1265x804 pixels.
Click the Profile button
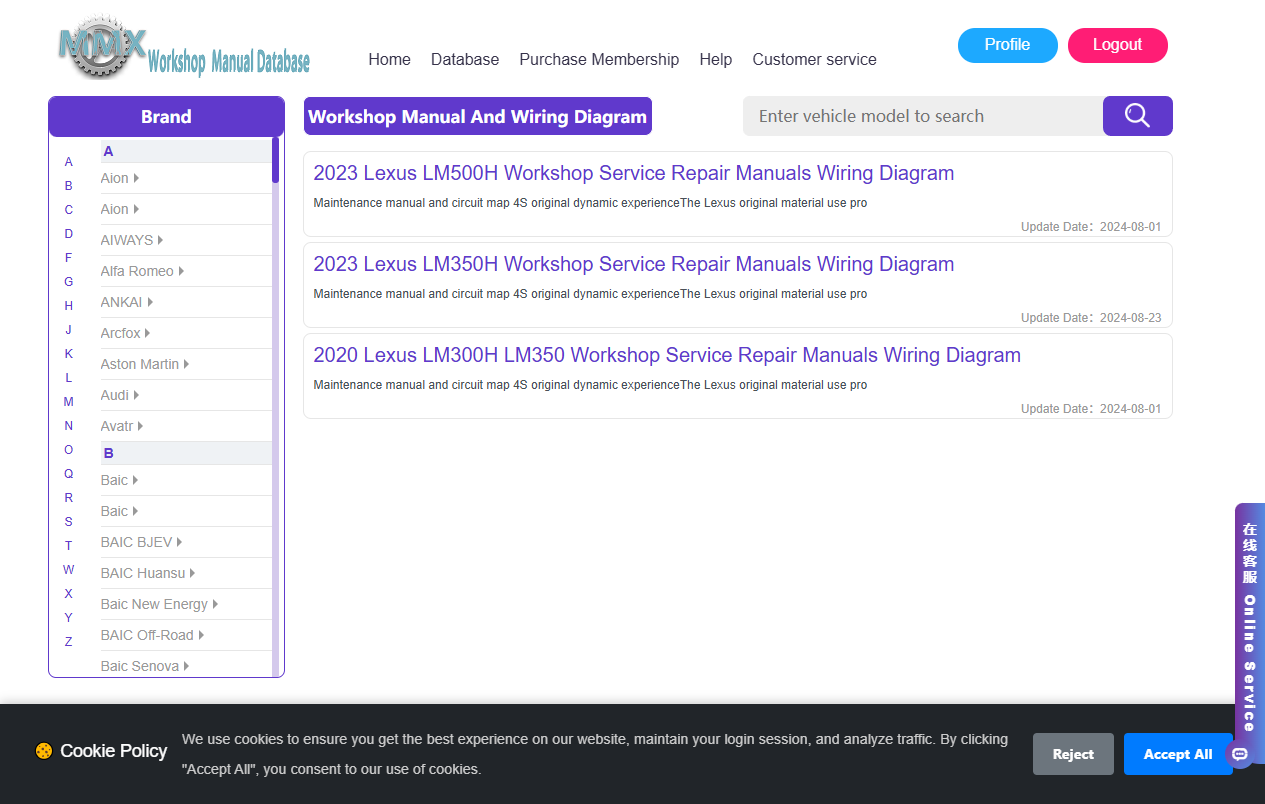[x=1008, y=45]
